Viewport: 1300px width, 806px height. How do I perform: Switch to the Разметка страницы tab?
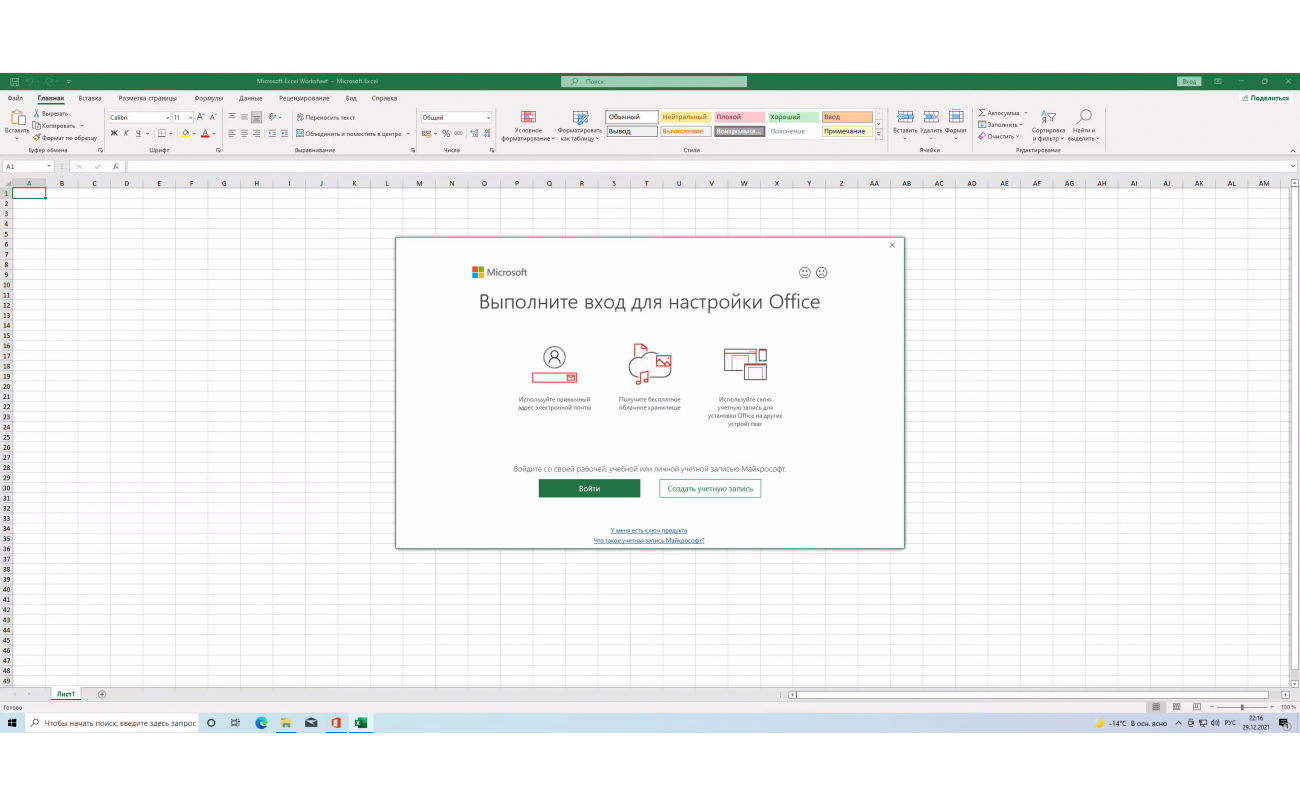(148, 98)
